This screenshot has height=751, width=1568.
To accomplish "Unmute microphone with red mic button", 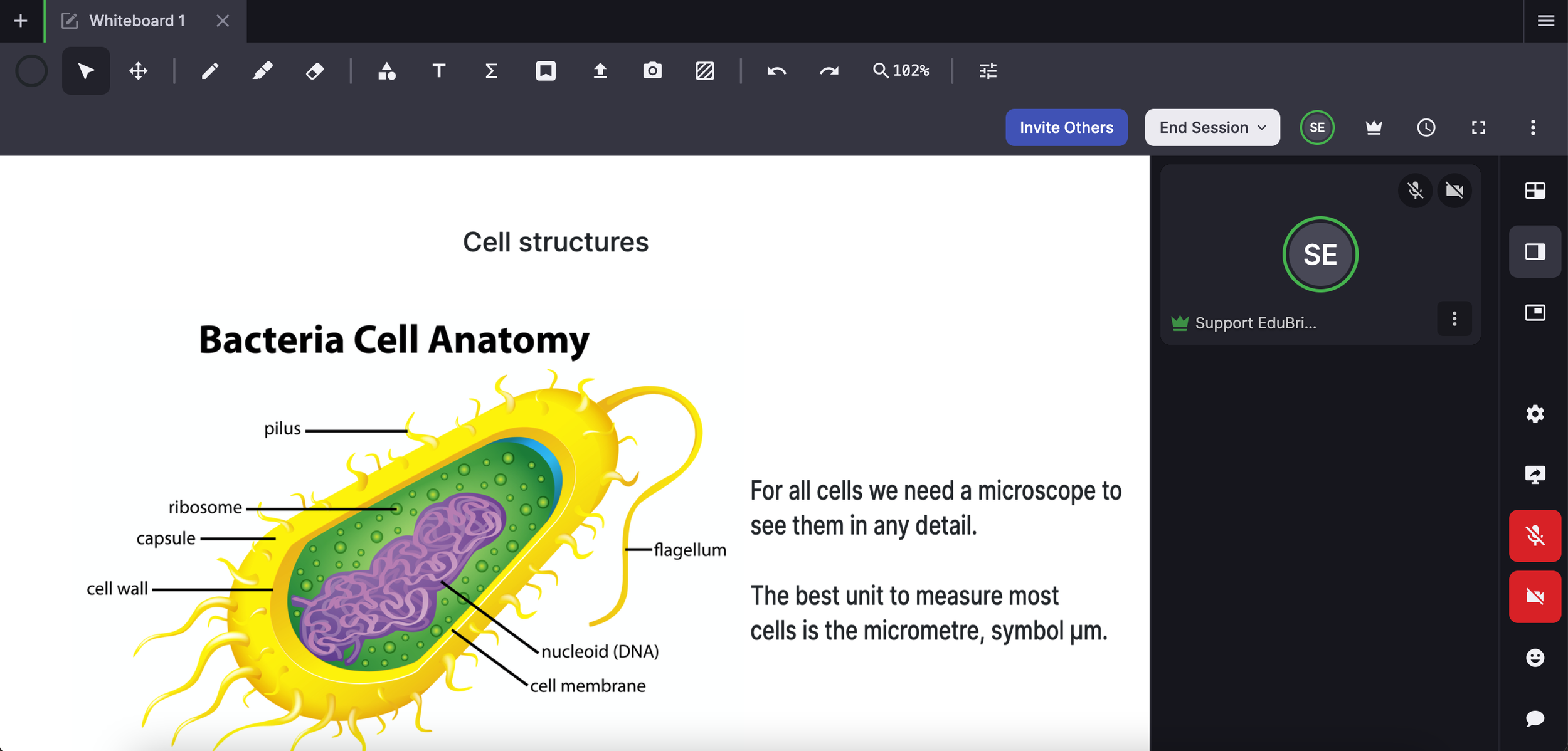I will point(1534,536).
